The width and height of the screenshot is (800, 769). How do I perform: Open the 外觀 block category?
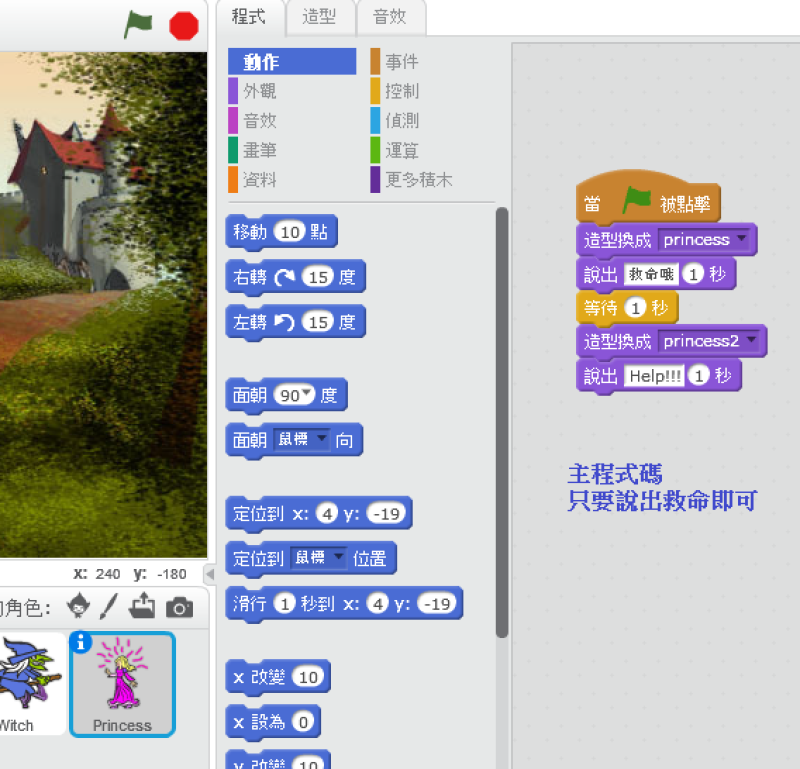pos(259,91)
